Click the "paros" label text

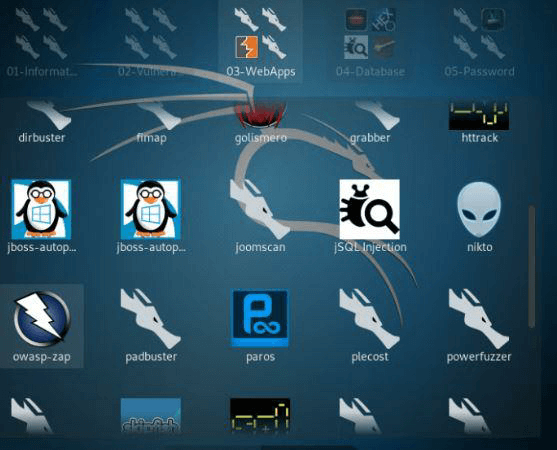click(260, 357)
